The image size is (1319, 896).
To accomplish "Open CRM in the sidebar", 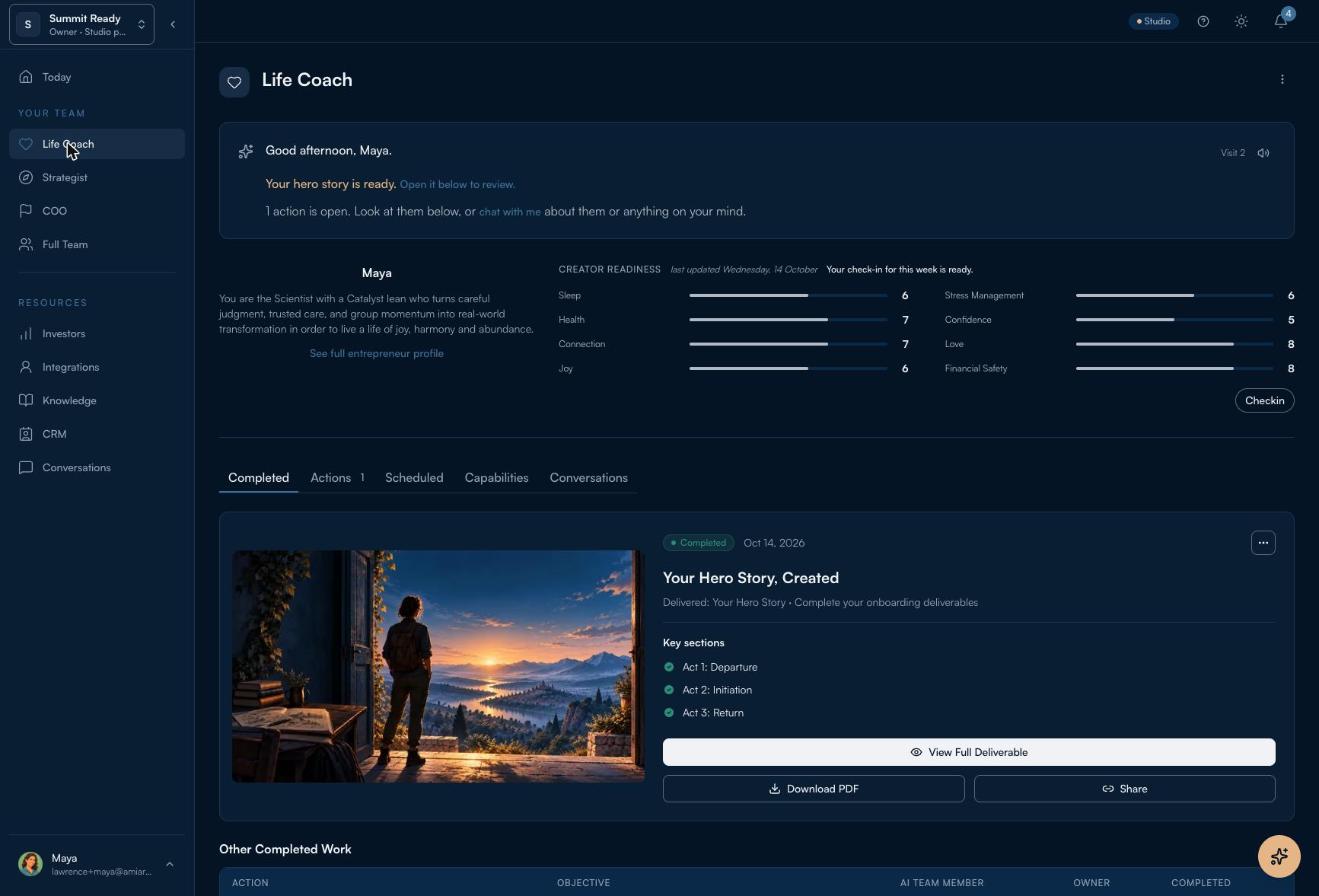I will [97, 434].
